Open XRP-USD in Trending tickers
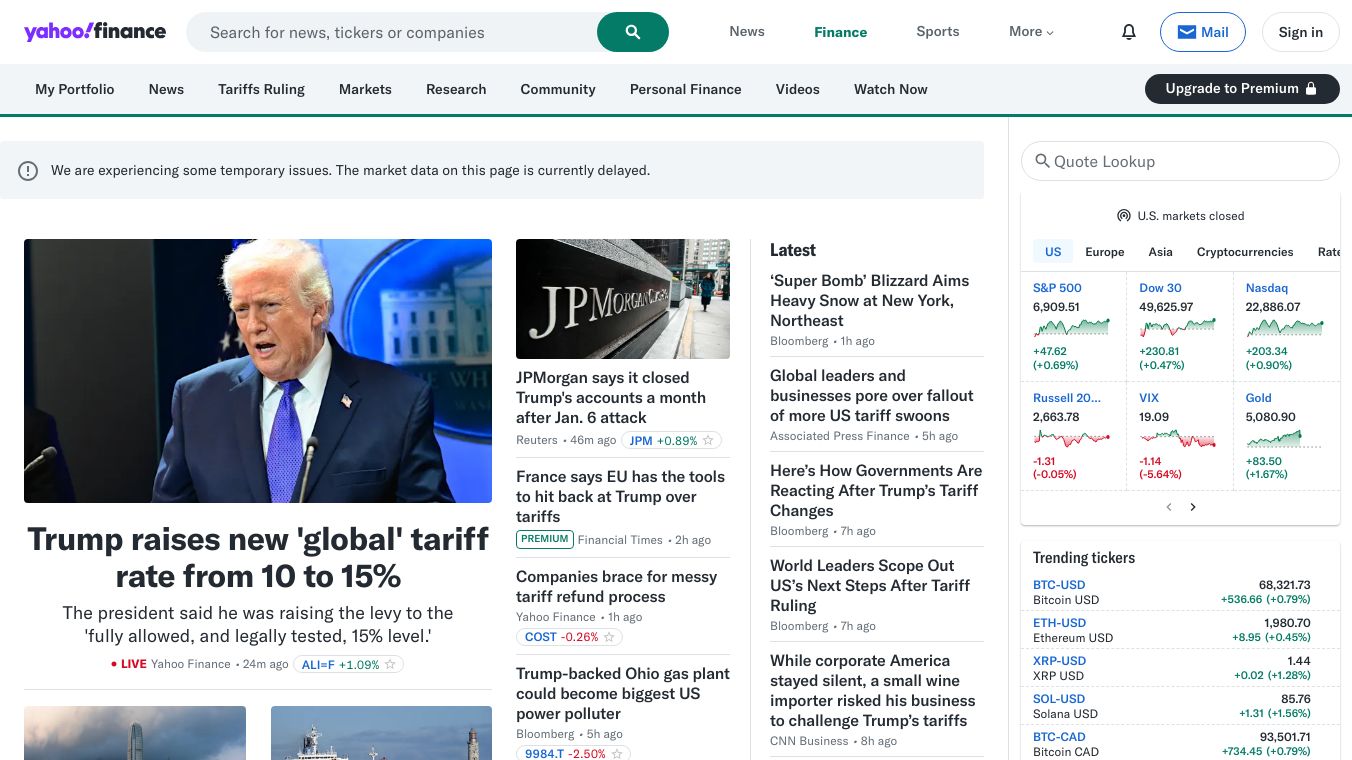 (1059, 661)
